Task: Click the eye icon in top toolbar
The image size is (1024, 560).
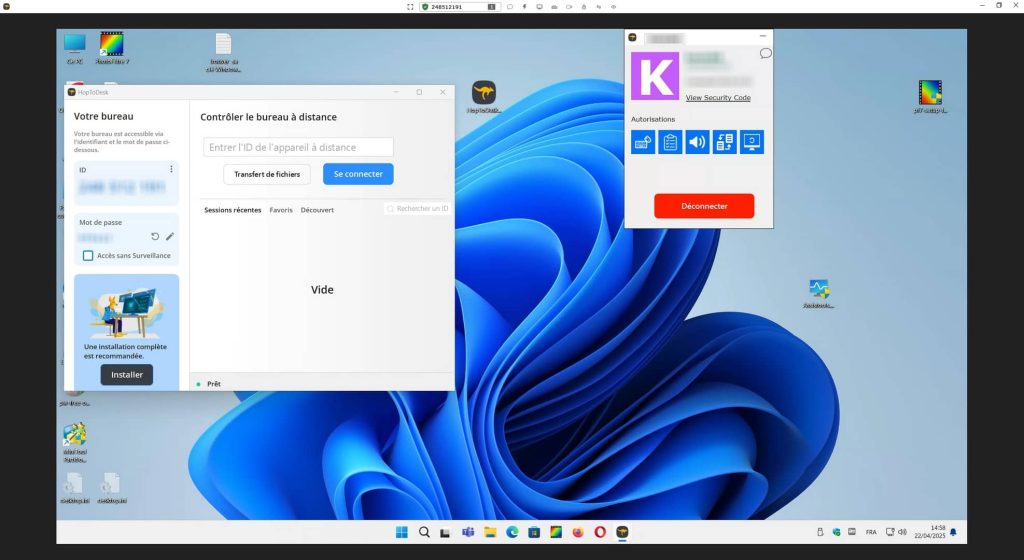Action: pos(613,7)
